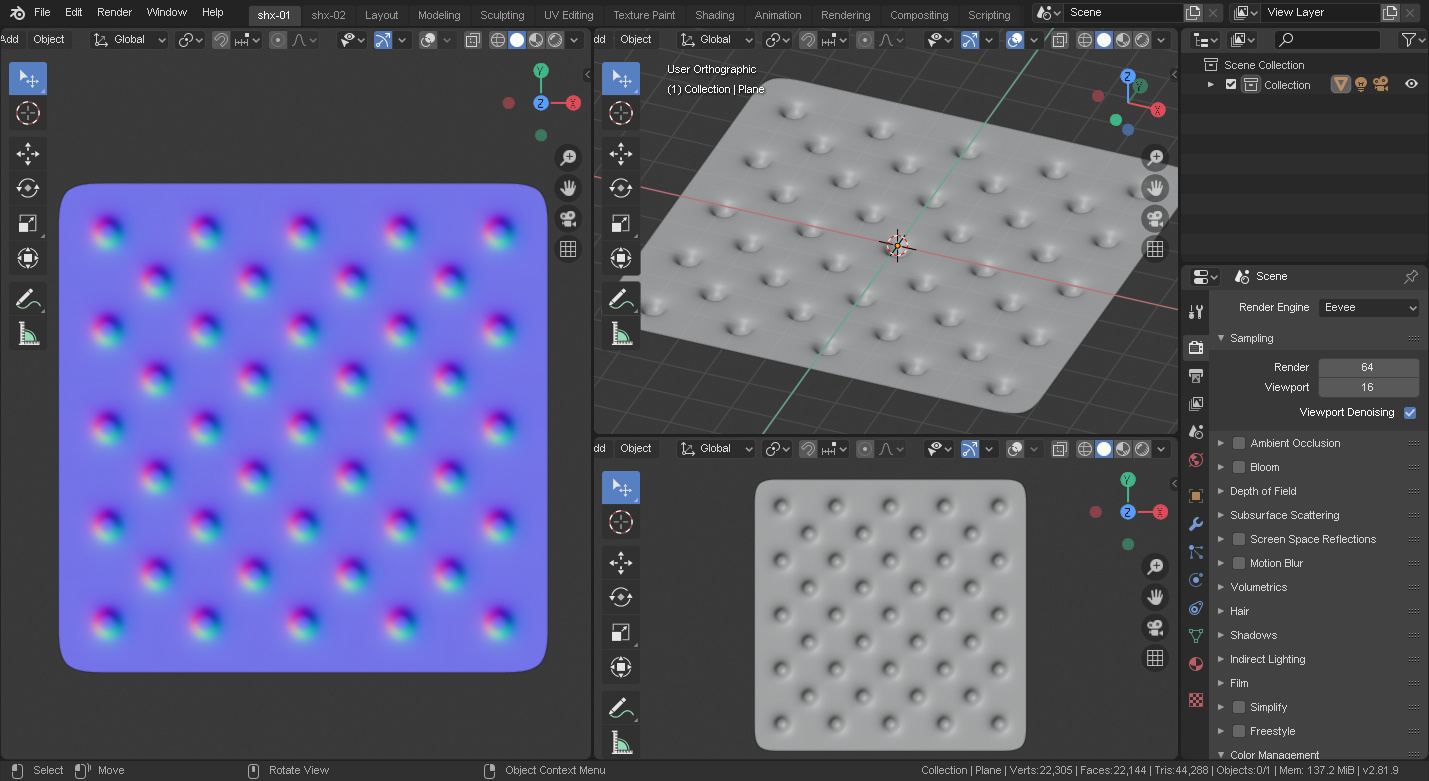Open the Global orientation dropdown in left viewport

[131, 40]
